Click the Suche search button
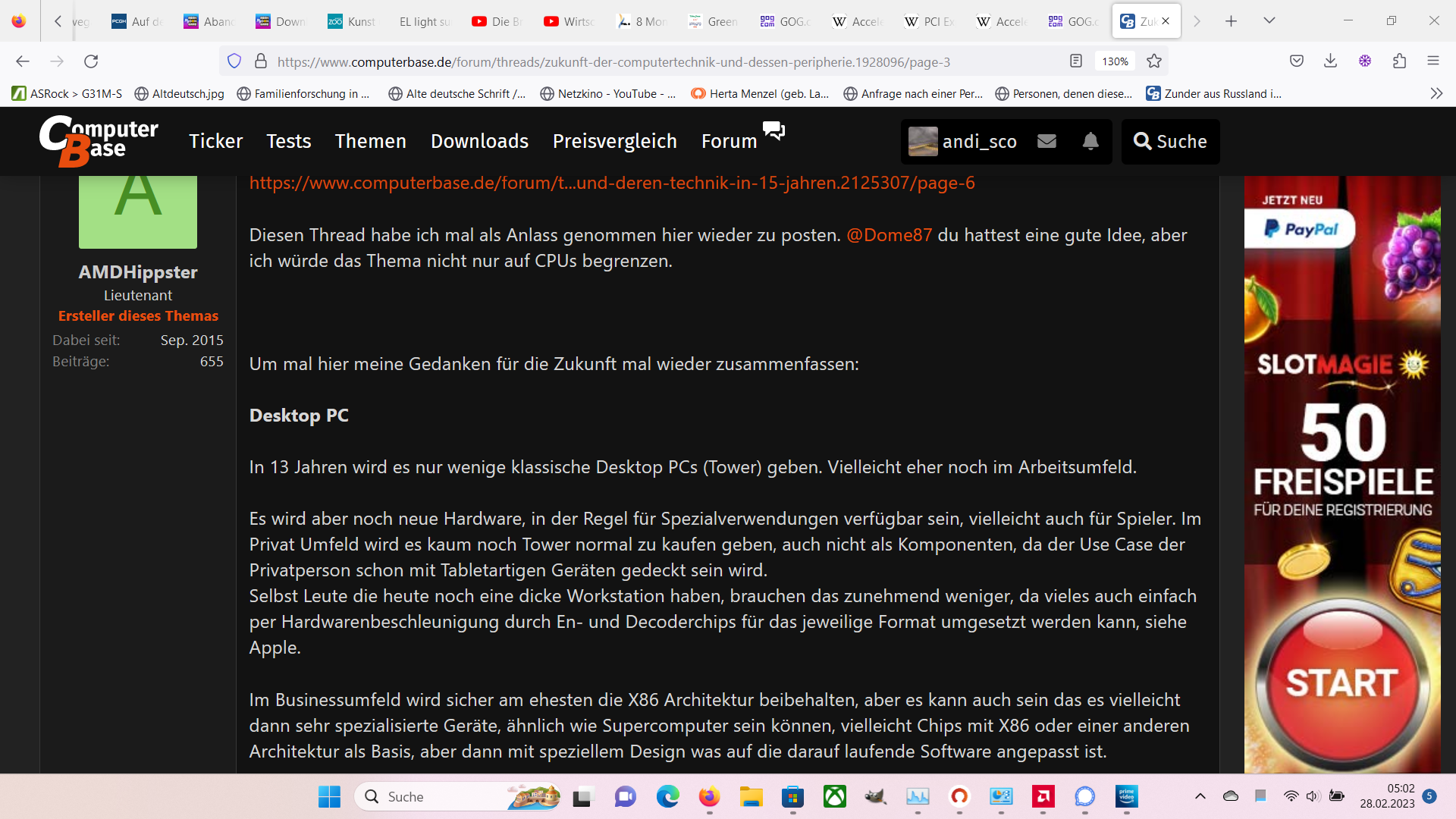The width and height of the screenshot is (1456, 819). (1170, 141)
